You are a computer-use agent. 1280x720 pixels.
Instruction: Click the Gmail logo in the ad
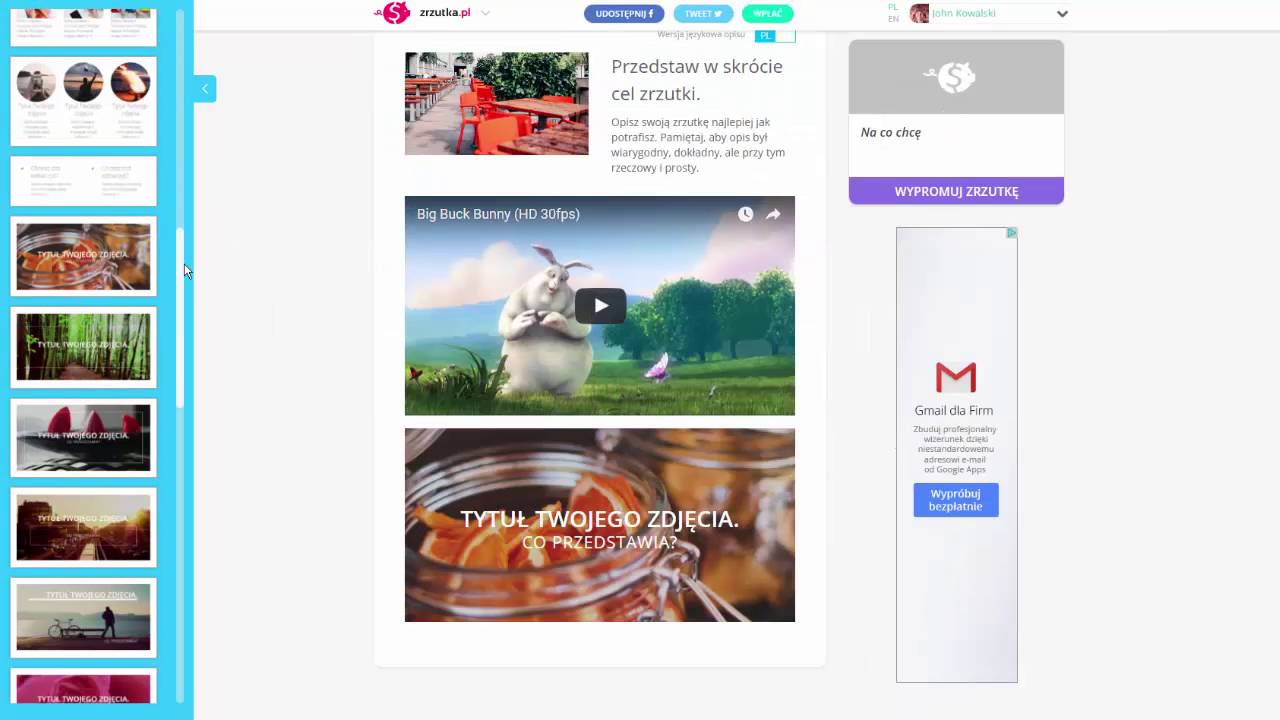956,377
